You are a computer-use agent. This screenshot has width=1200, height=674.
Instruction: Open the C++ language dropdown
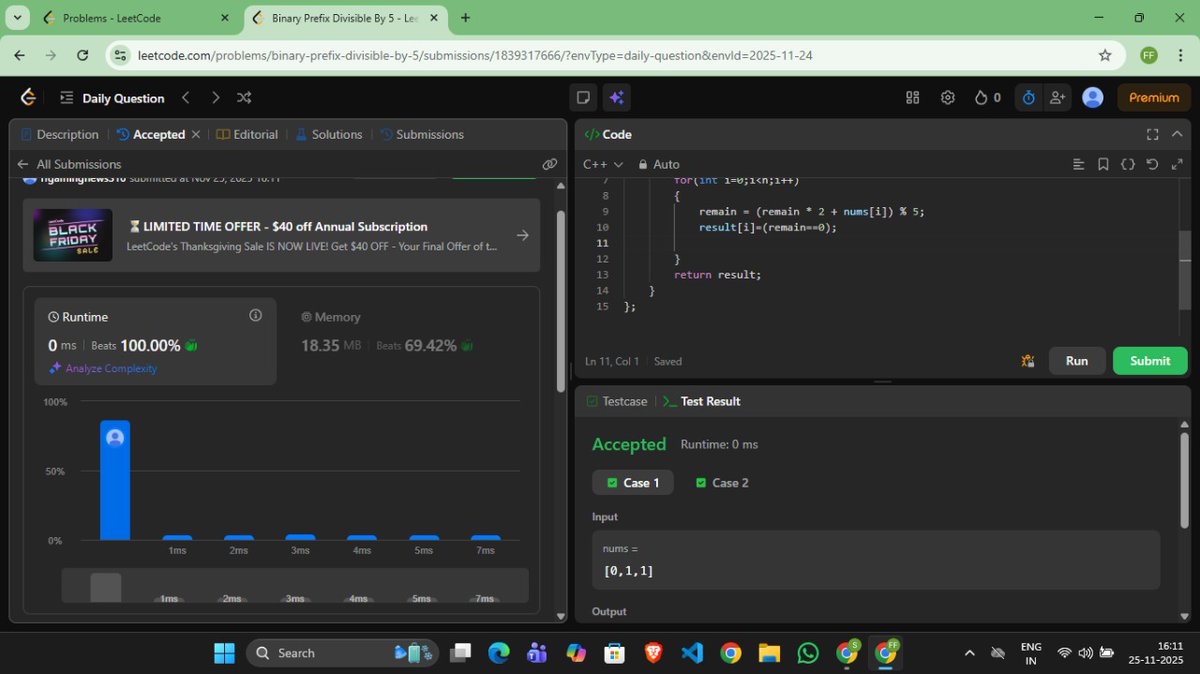(x=601, y=164)
